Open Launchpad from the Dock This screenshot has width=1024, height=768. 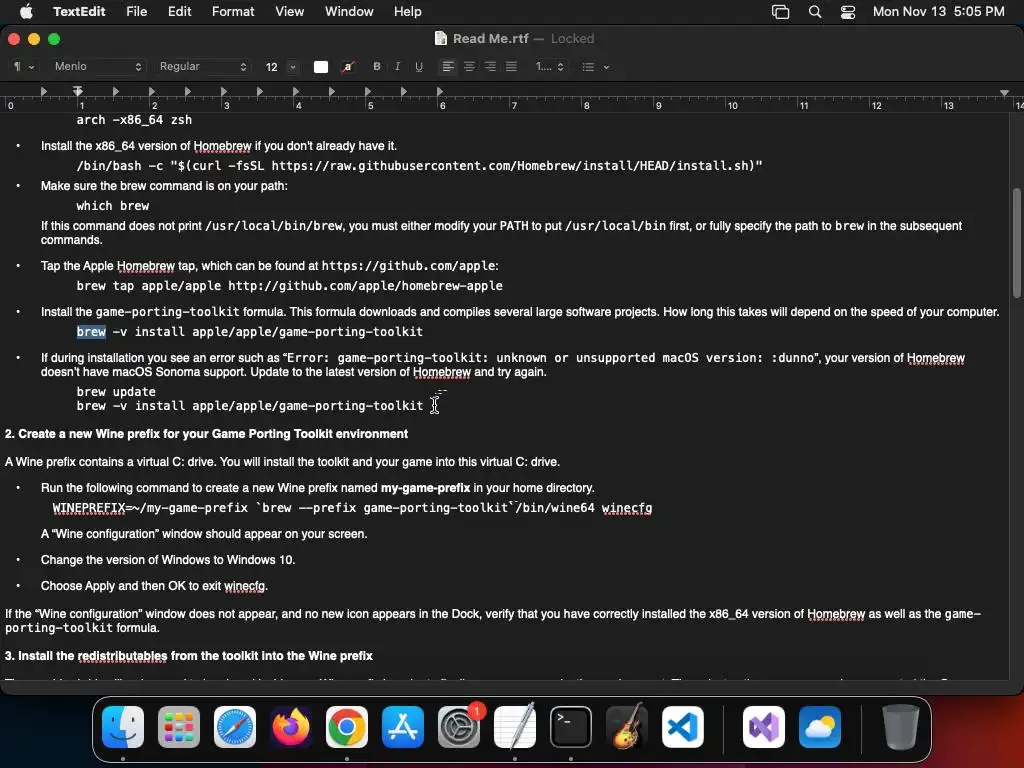pyautogui.click(x=179, y=727)
